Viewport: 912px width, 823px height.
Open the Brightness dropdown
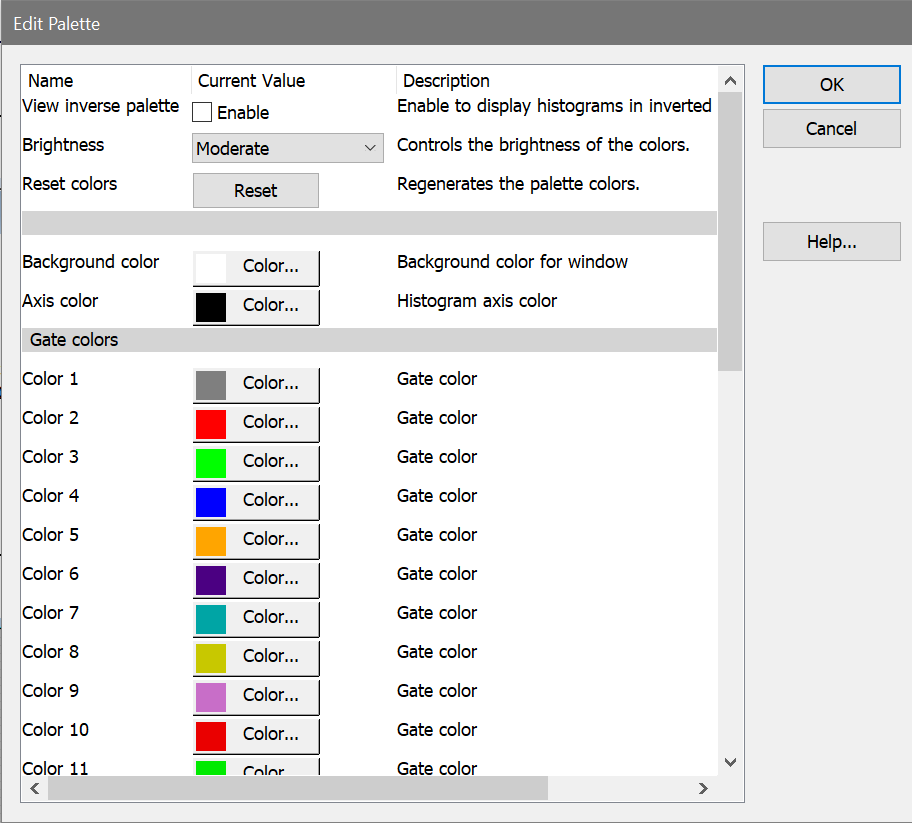pos(287,149)
